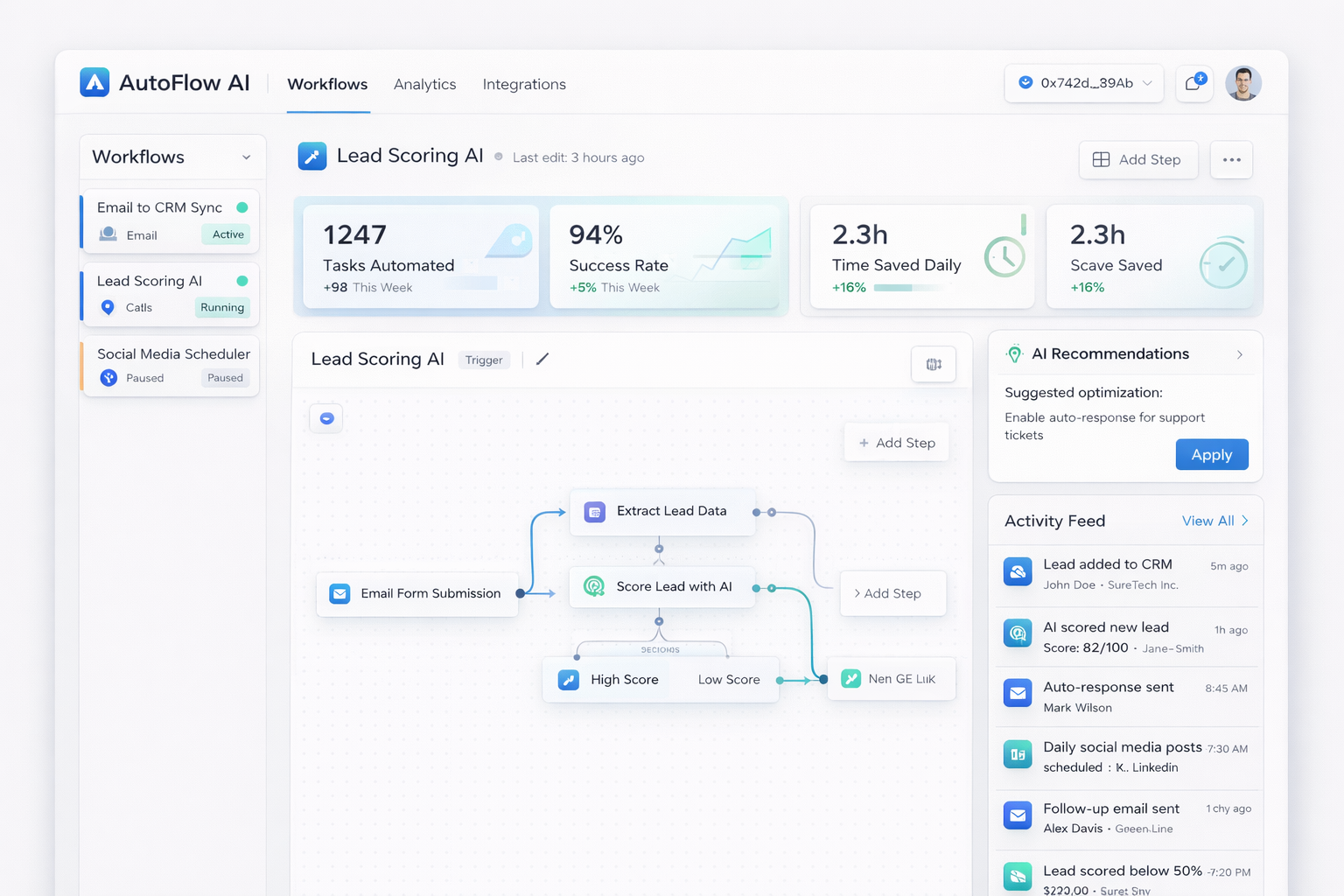Click the blue collapse icon on canvas
Image resolution: width=1344 pixels, height=896 pixels.
pos(326,418)
